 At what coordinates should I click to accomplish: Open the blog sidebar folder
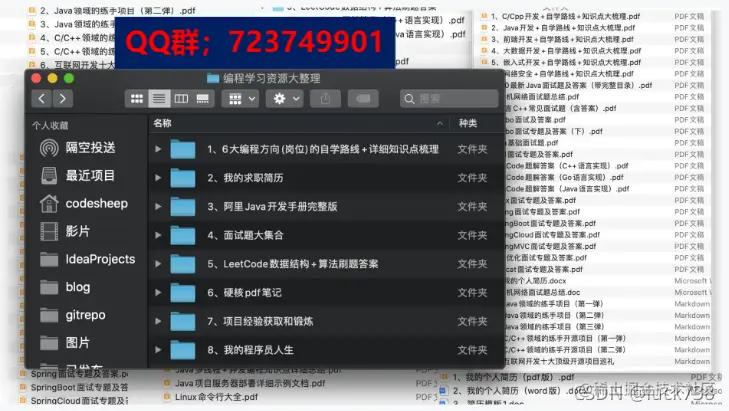65,287
